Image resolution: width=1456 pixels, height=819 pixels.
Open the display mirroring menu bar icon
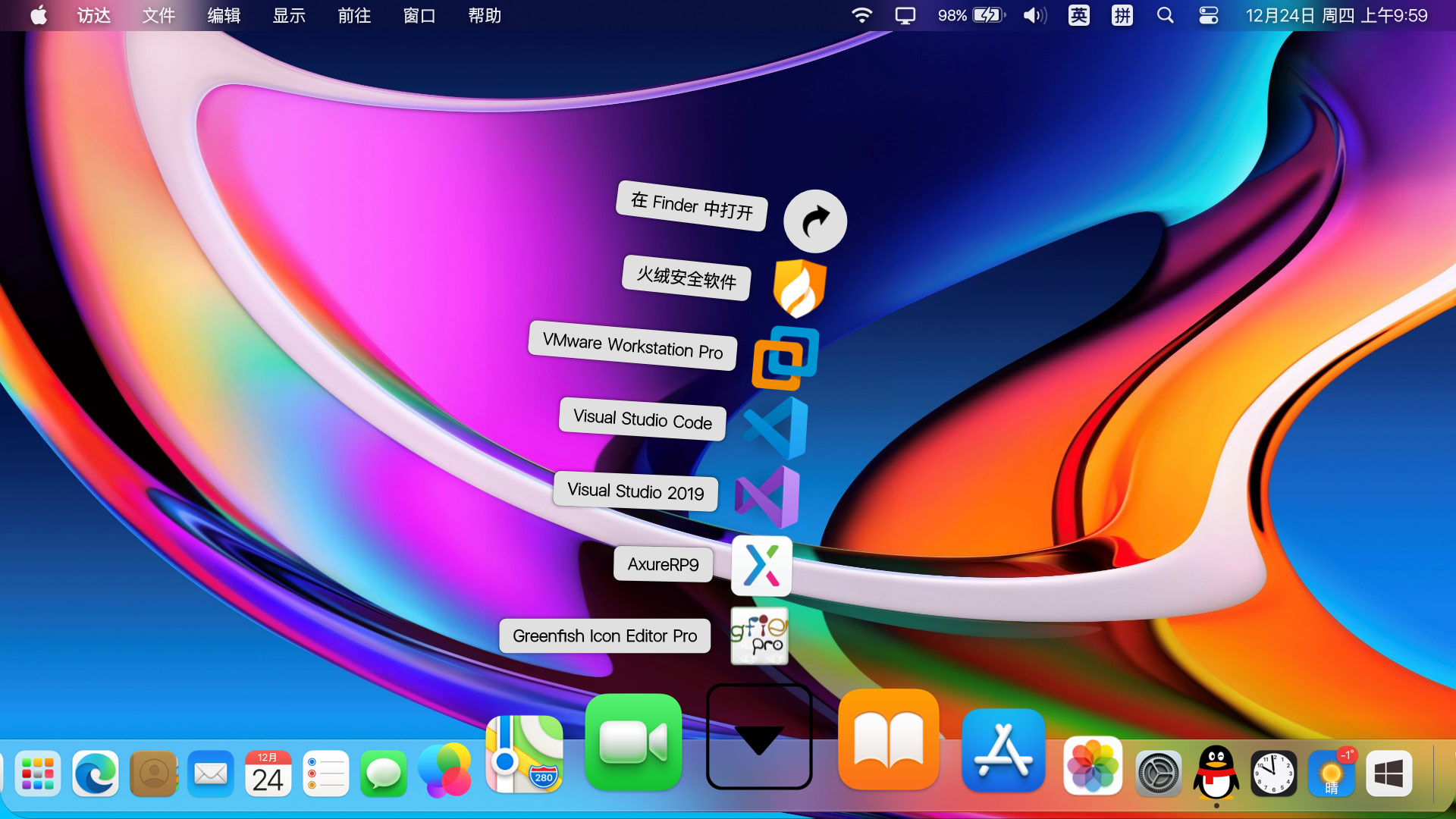[x=905, y=15]
